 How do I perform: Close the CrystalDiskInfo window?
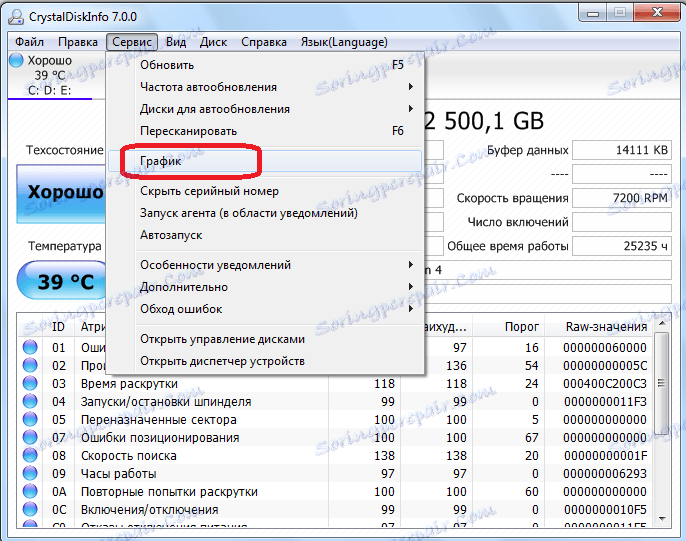click(x=658, y=13)
